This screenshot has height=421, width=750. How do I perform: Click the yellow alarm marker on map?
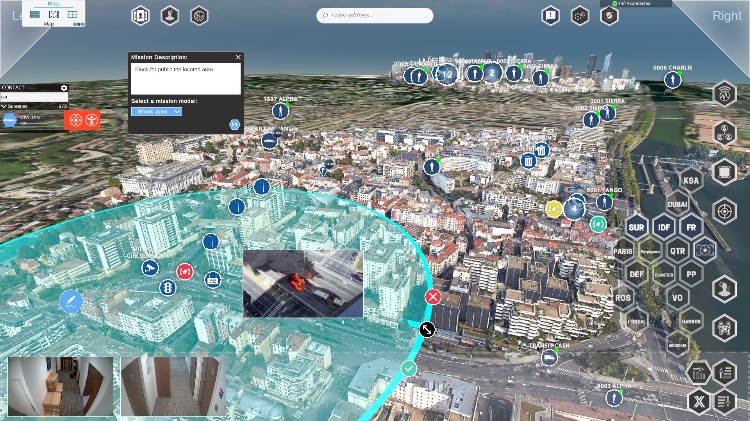point(554,209)
